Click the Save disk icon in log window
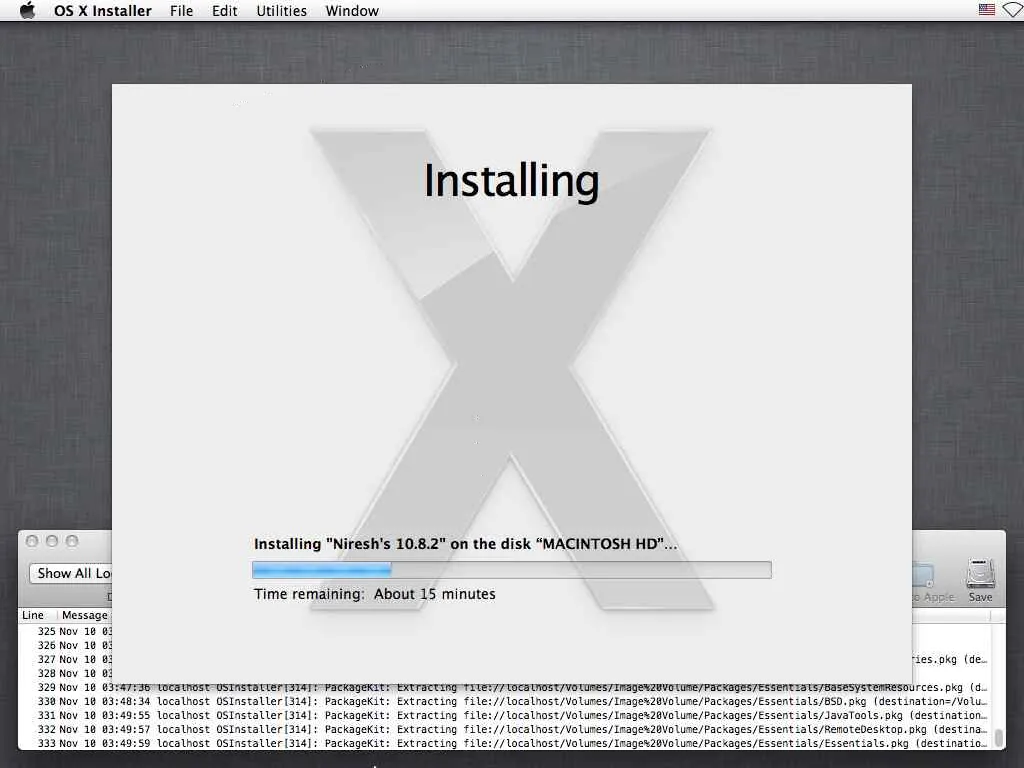1024x768 pixels. 980,579
